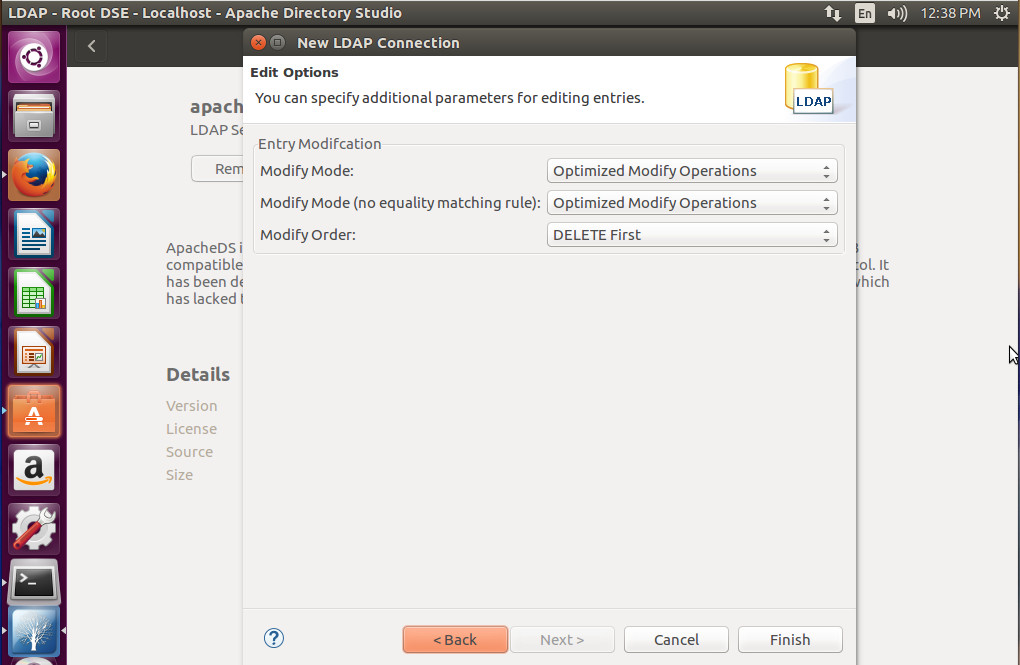The image size is (1020, 665).
Task: Cancel the New LDAP Connection wizard
Action: point(676,639)
